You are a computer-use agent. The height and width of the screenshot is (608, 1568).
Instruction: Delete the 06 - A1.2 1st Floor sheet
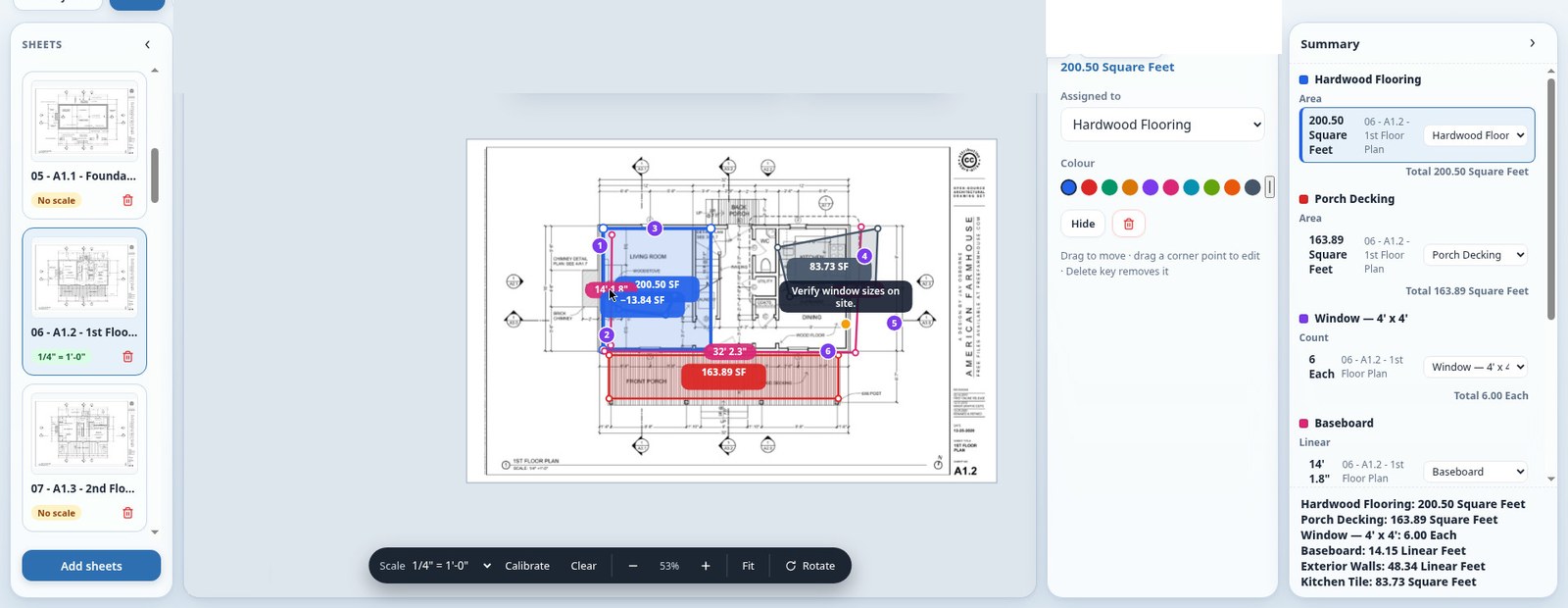pos(127,357)
